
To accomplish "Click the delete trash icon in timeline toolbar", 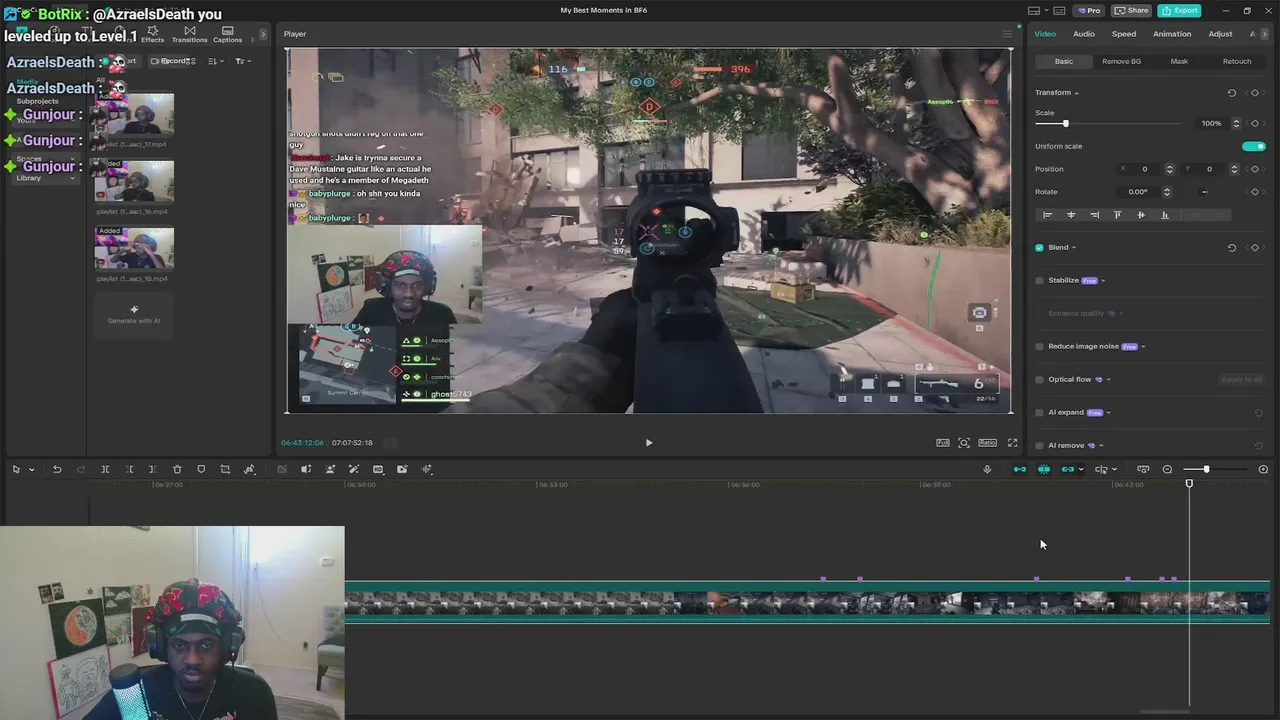I will (x=177, y=469).
